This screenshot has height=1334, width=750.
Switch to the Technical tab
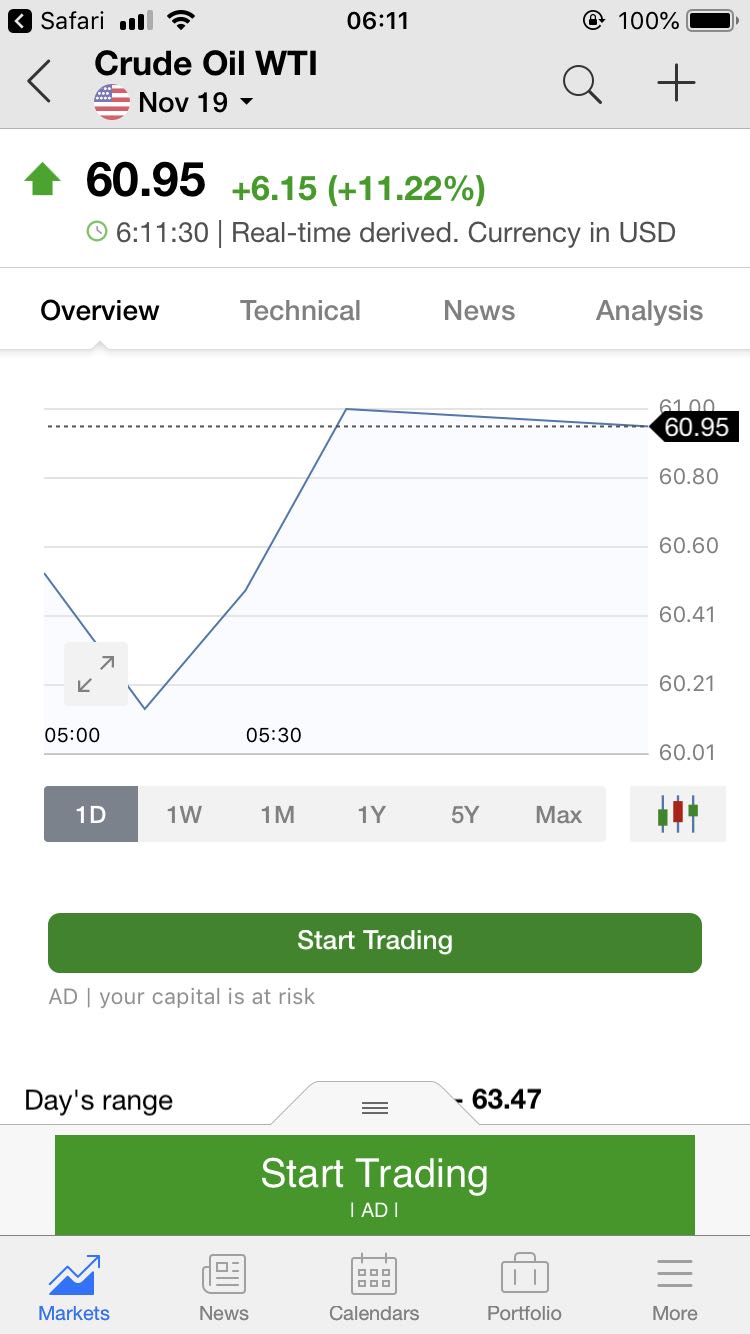300,311
